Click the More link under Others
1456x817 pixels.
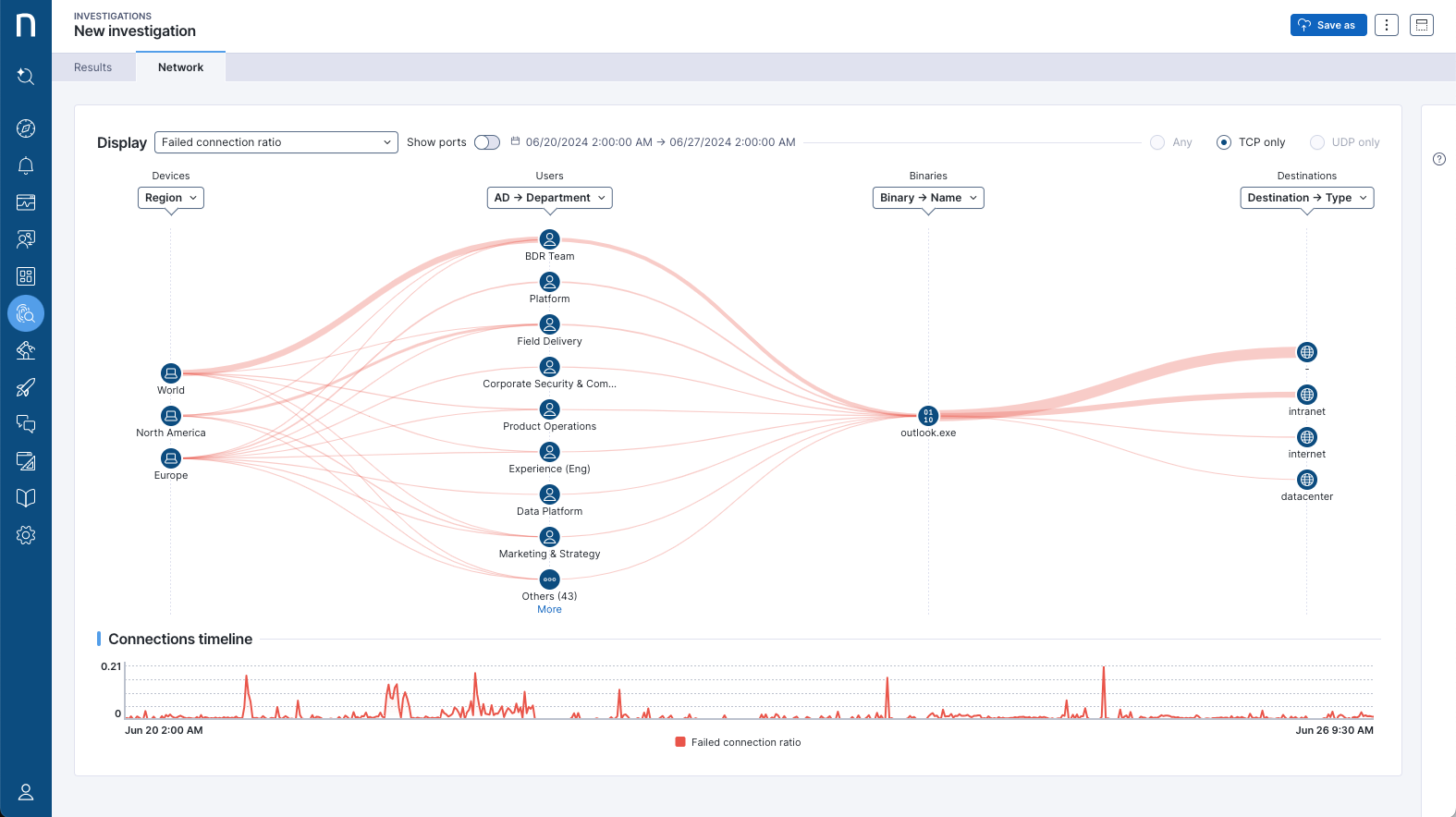click(549, 610)
